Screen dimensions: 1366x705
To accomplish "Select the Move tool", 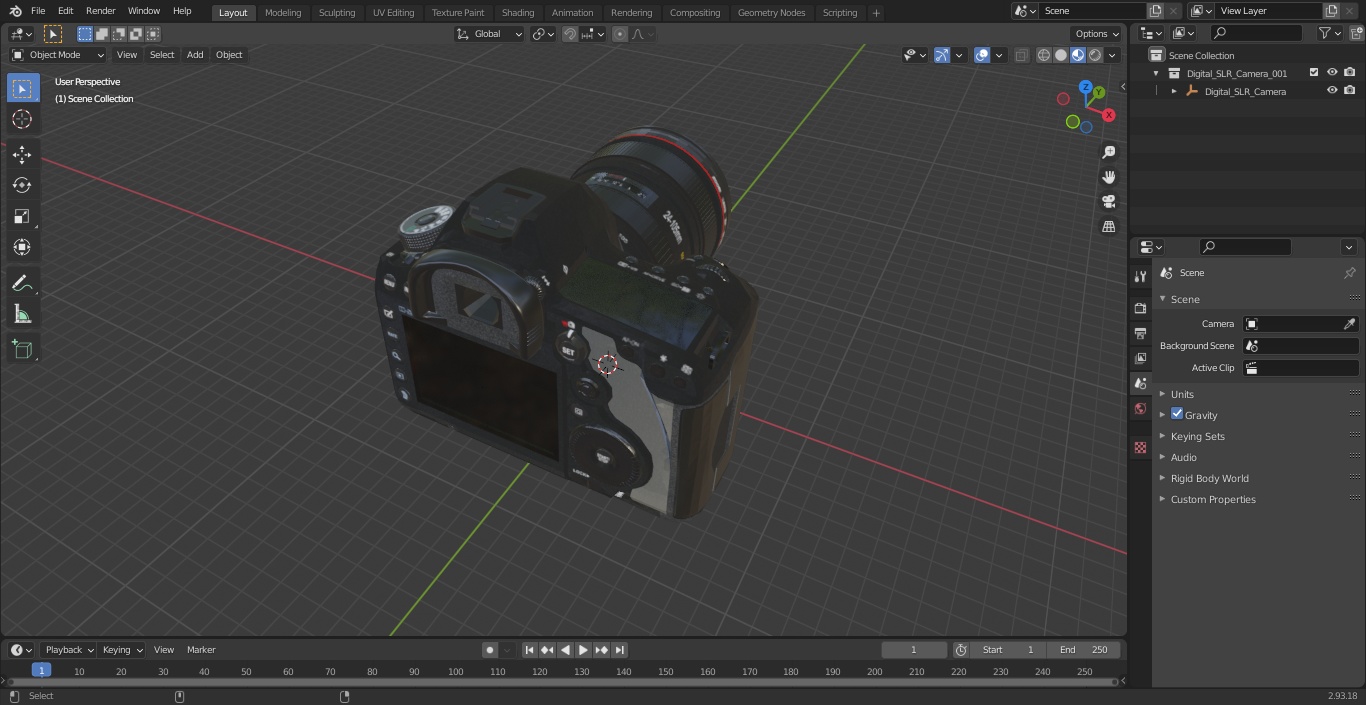I will point(22,154).
